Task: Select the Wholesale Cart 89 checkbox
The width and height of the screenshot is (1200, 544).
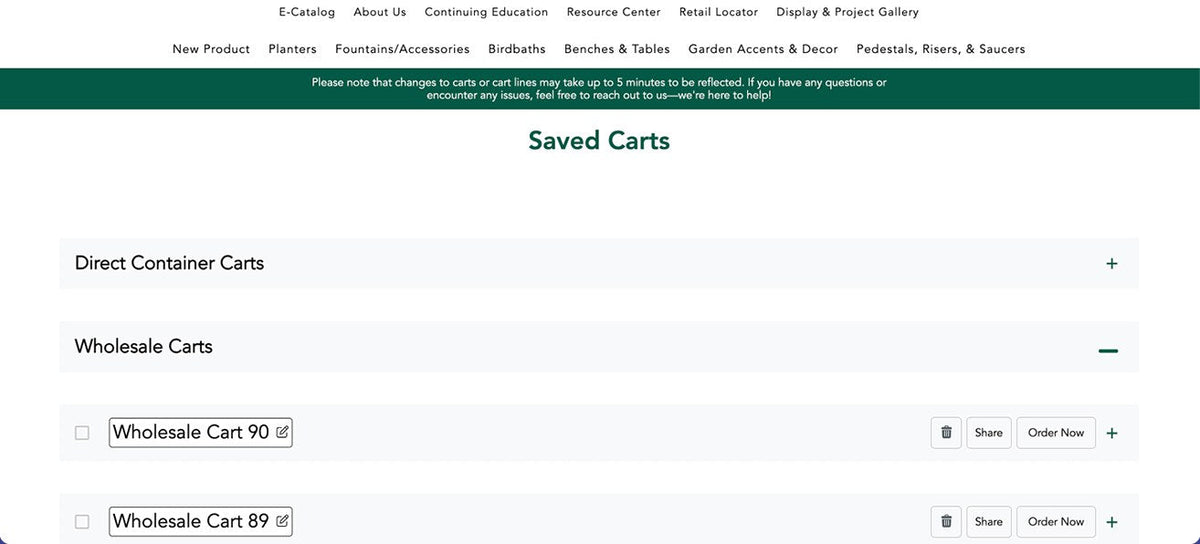Action: pyautogui.click(x=82, y=522)
